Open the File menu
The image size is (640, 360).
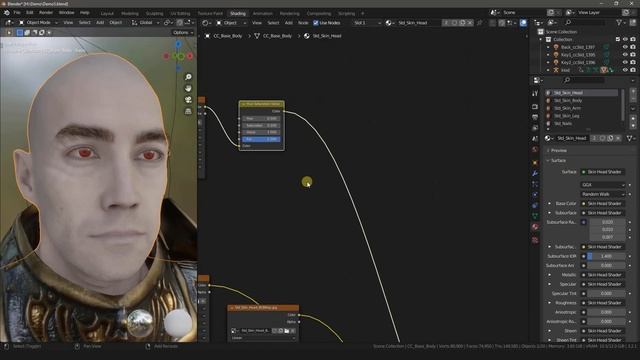17,13
